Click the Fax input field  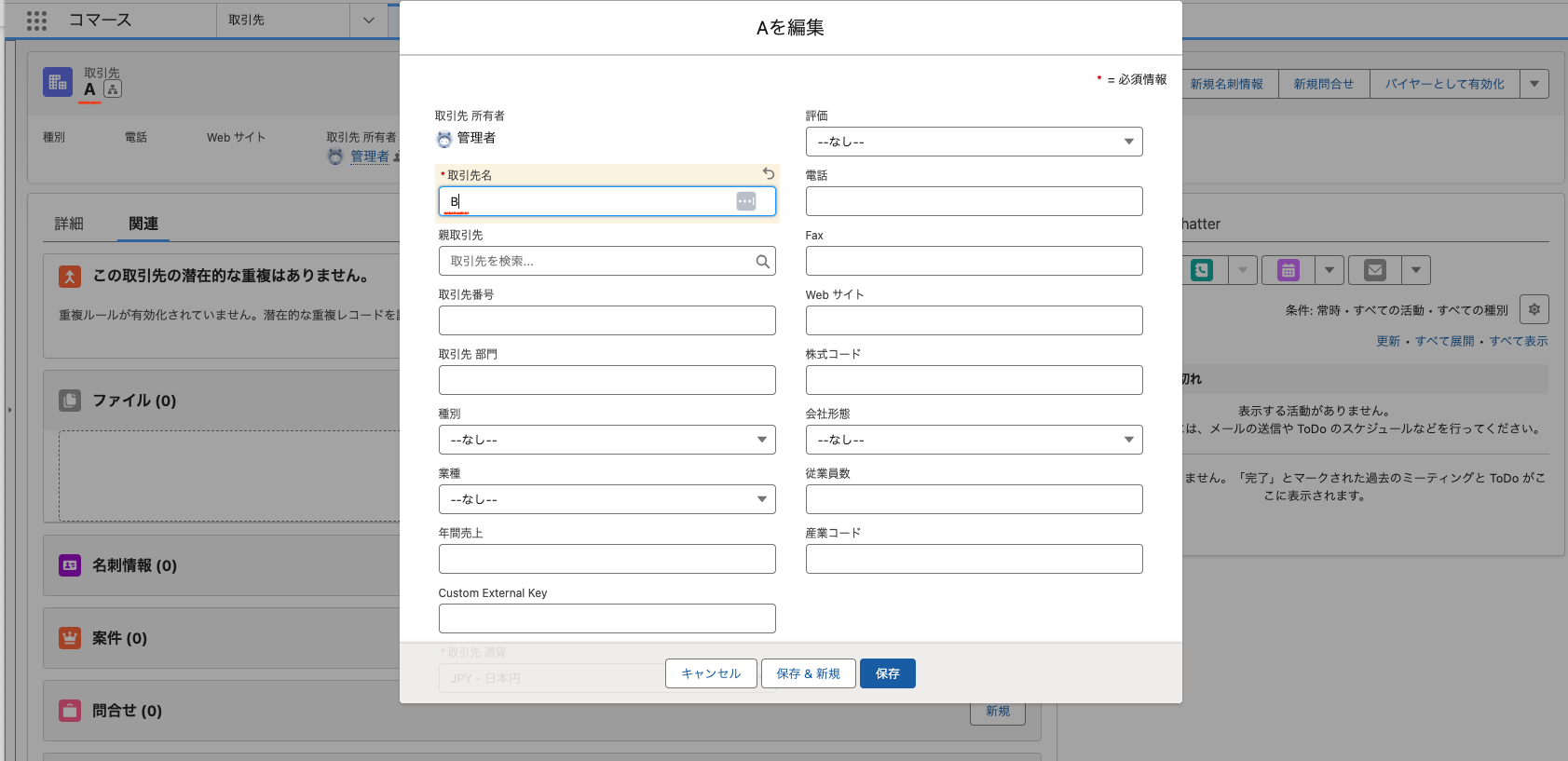(974, 261)
